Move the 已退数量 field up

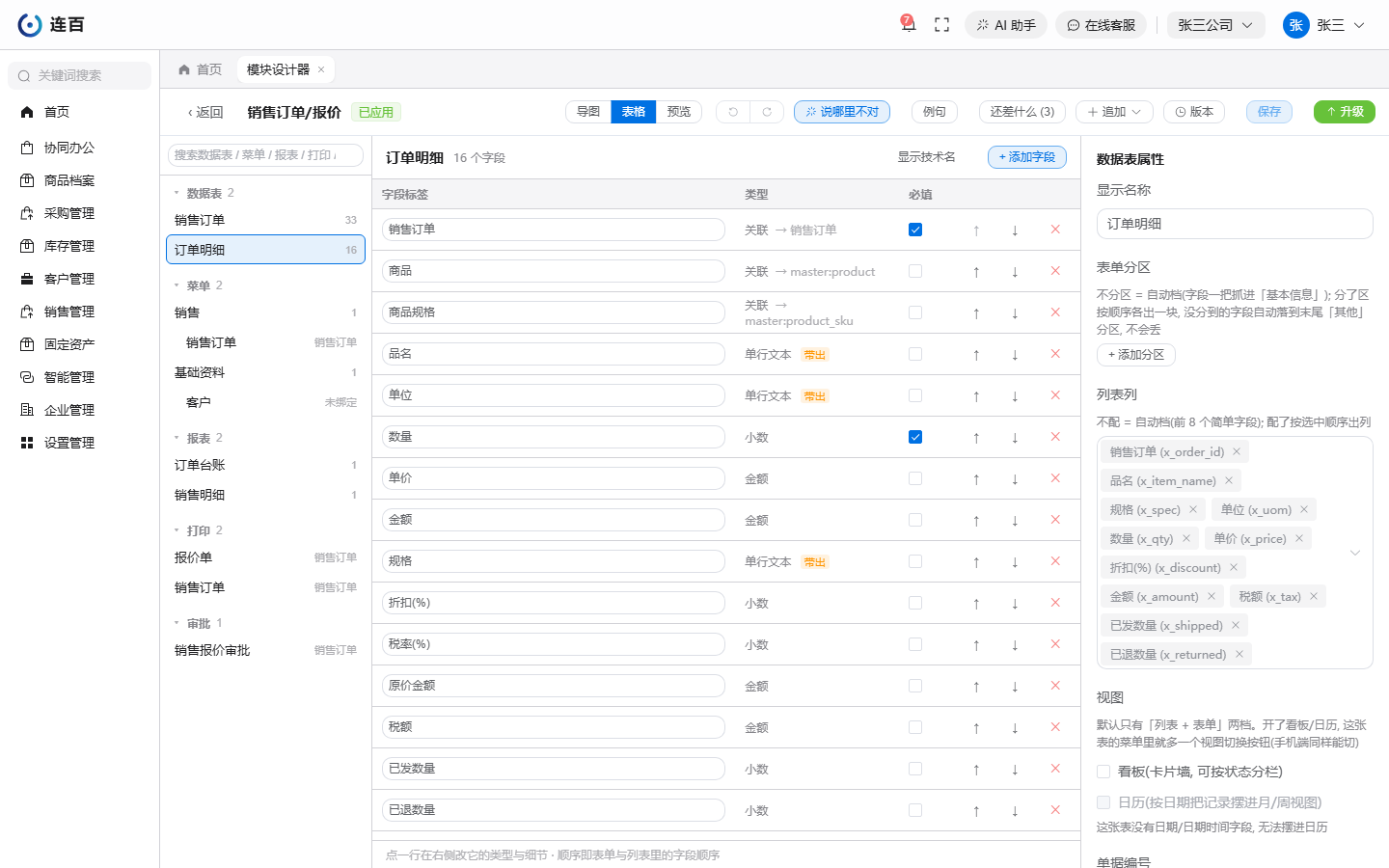[x=976, y=811]
